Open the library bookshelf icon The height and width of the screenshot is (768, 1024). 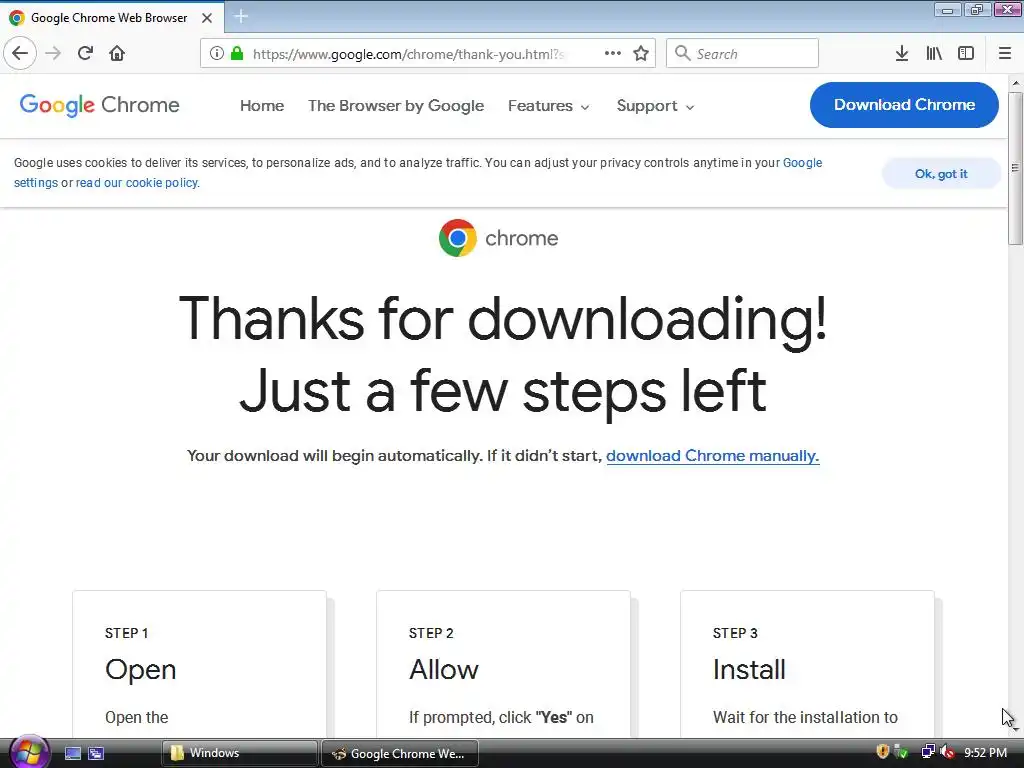point(934,53)
